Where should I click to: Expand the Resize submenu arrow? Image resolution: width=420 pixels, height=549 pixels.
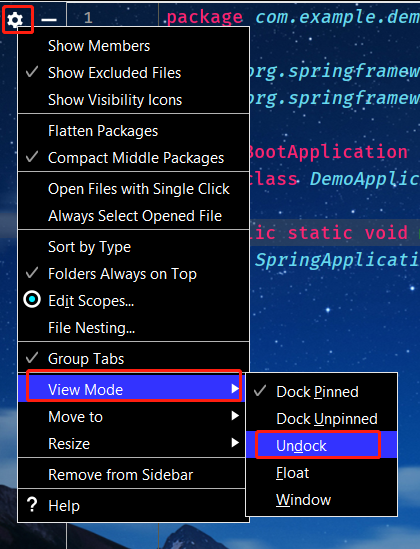(235, 443)
